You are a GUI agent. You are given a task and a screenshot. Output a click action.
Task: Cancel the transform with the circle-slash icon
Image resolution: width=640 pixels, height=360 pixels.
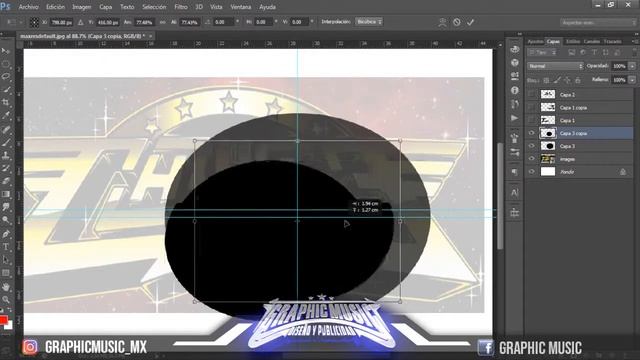pyautogui.click(x=457, y=22)
